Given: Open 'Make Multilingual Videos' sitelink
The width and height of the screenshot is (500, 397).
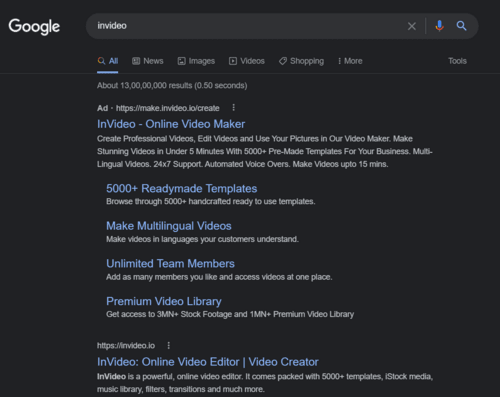Looking at the screenshot, I should pyautogui.click(x=169, y=226).
